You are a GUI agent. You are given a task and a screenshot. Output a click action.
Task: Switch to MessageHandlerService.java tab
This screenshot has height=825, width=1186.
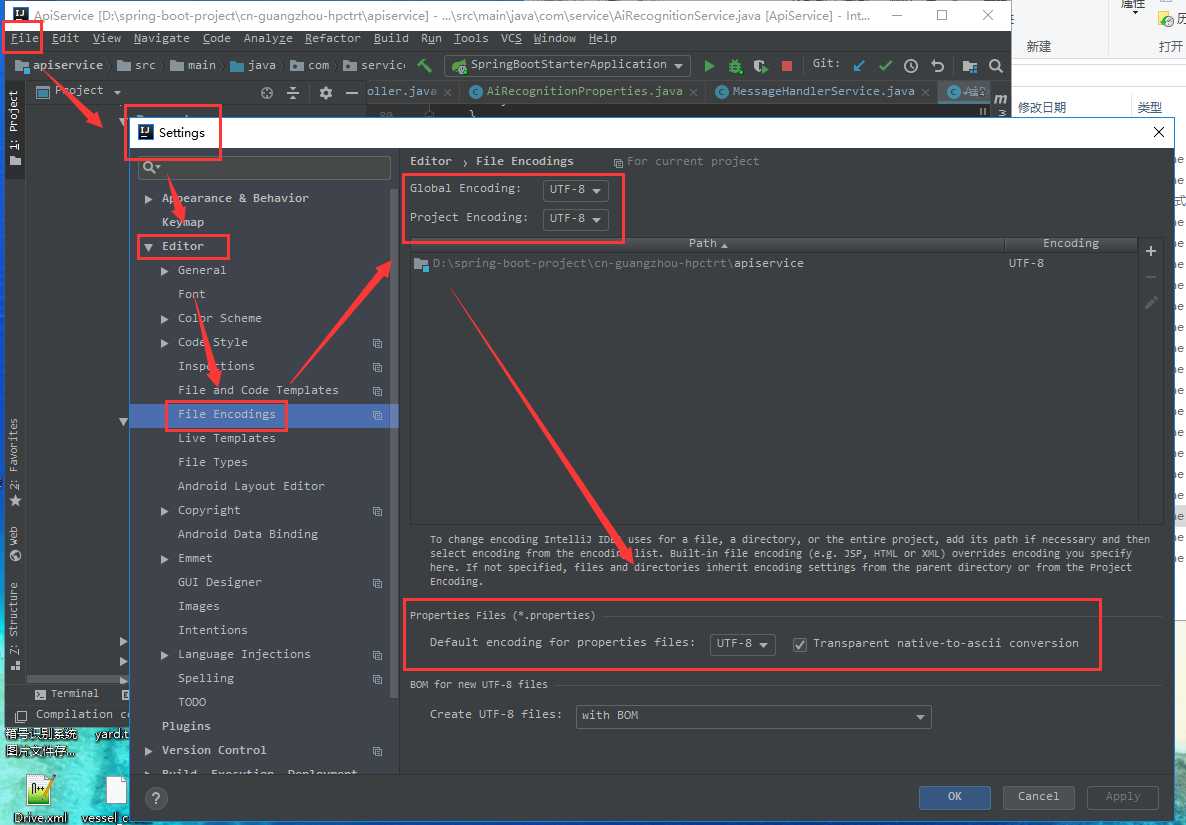pyautogui.click(x=823, y=91)
